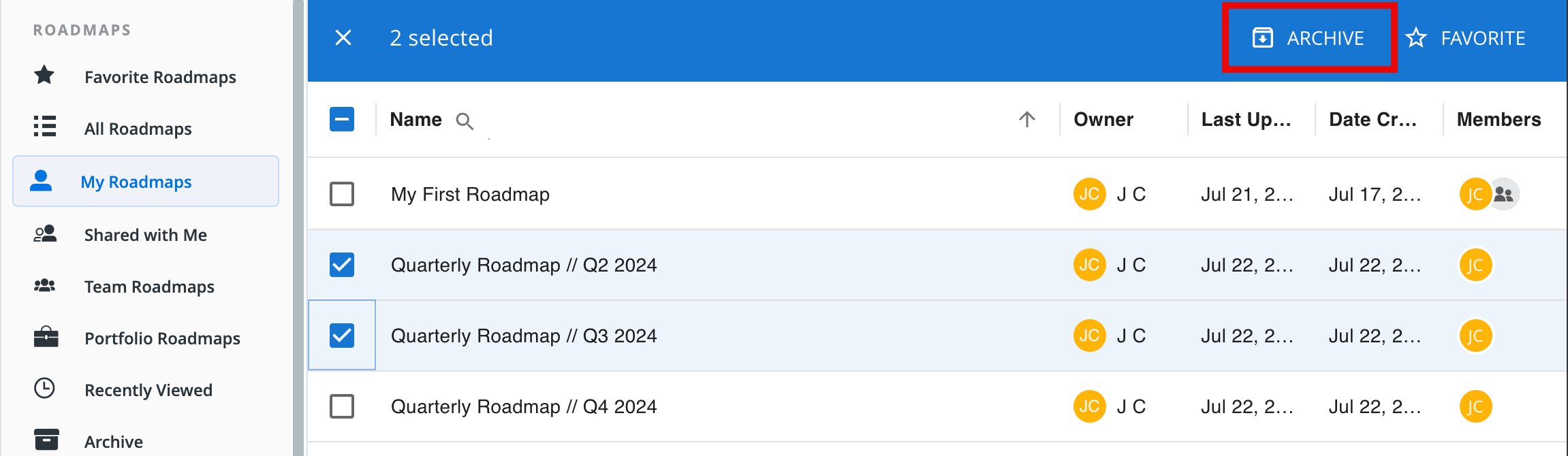Click JC owner avatar on Q3 2024 row
1568x456 pixels.
(1089, 335)
